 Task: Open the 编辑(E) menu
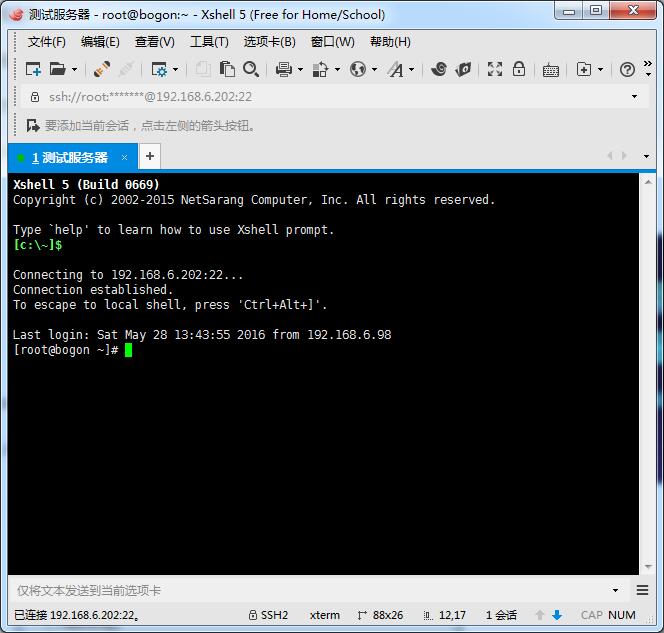pyautogui.click(x=100, y=42)
